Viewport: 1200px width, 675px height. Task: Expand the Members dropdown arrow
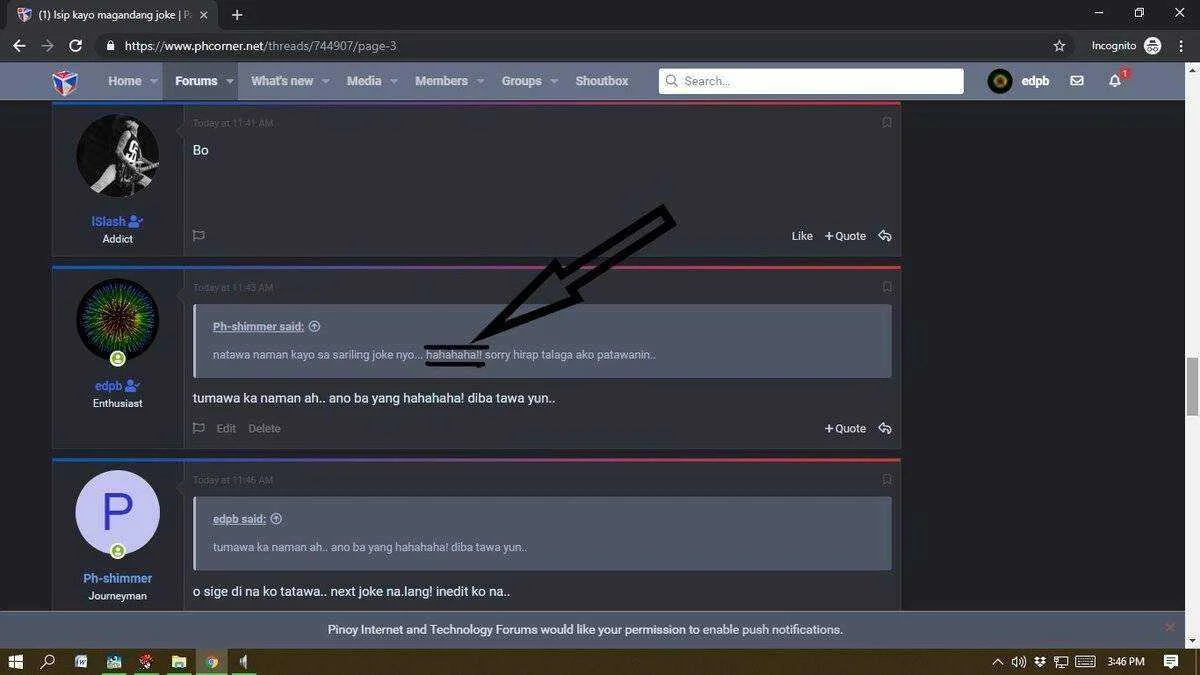click(480, 81)
